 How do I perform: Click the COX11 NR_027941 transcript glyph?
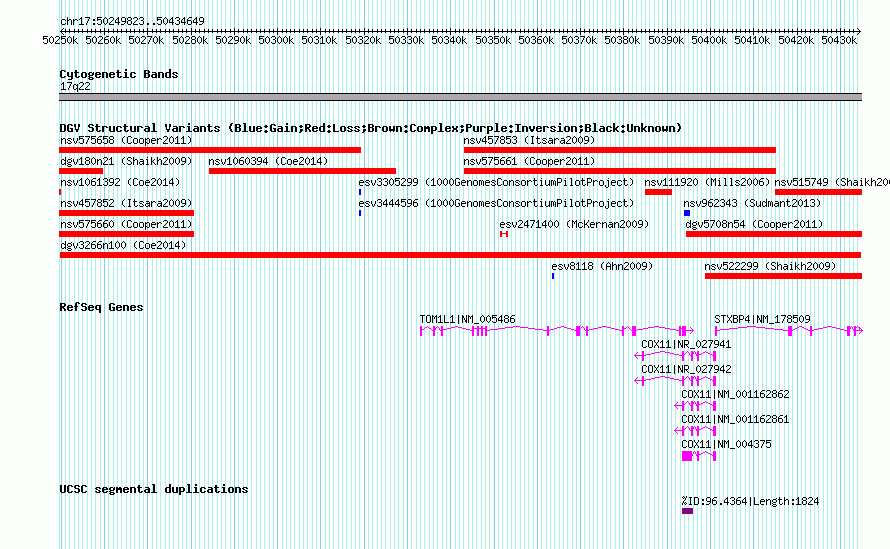pos(675,356)
